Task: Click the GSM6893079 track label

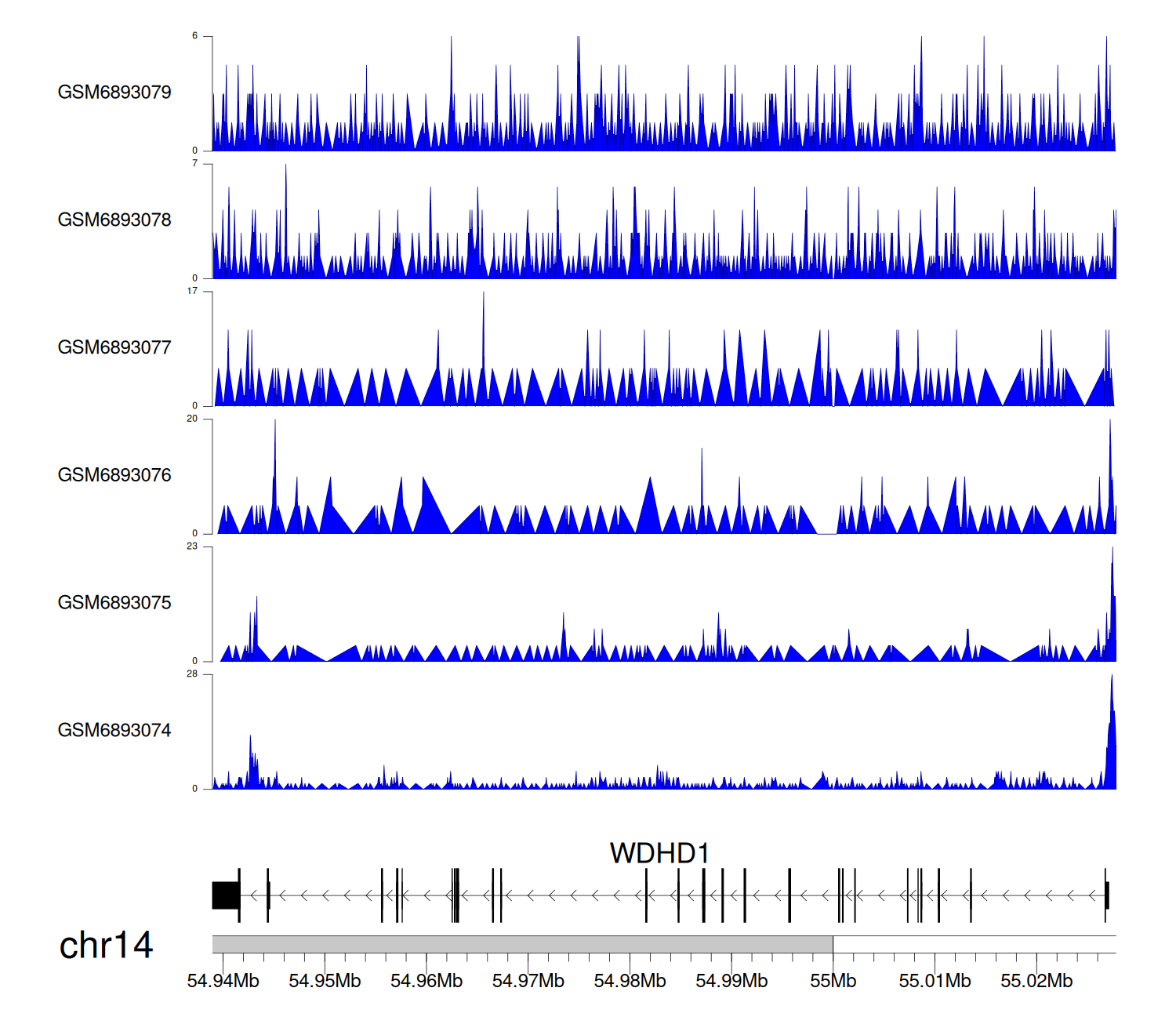Action: [x=114, y=93]
